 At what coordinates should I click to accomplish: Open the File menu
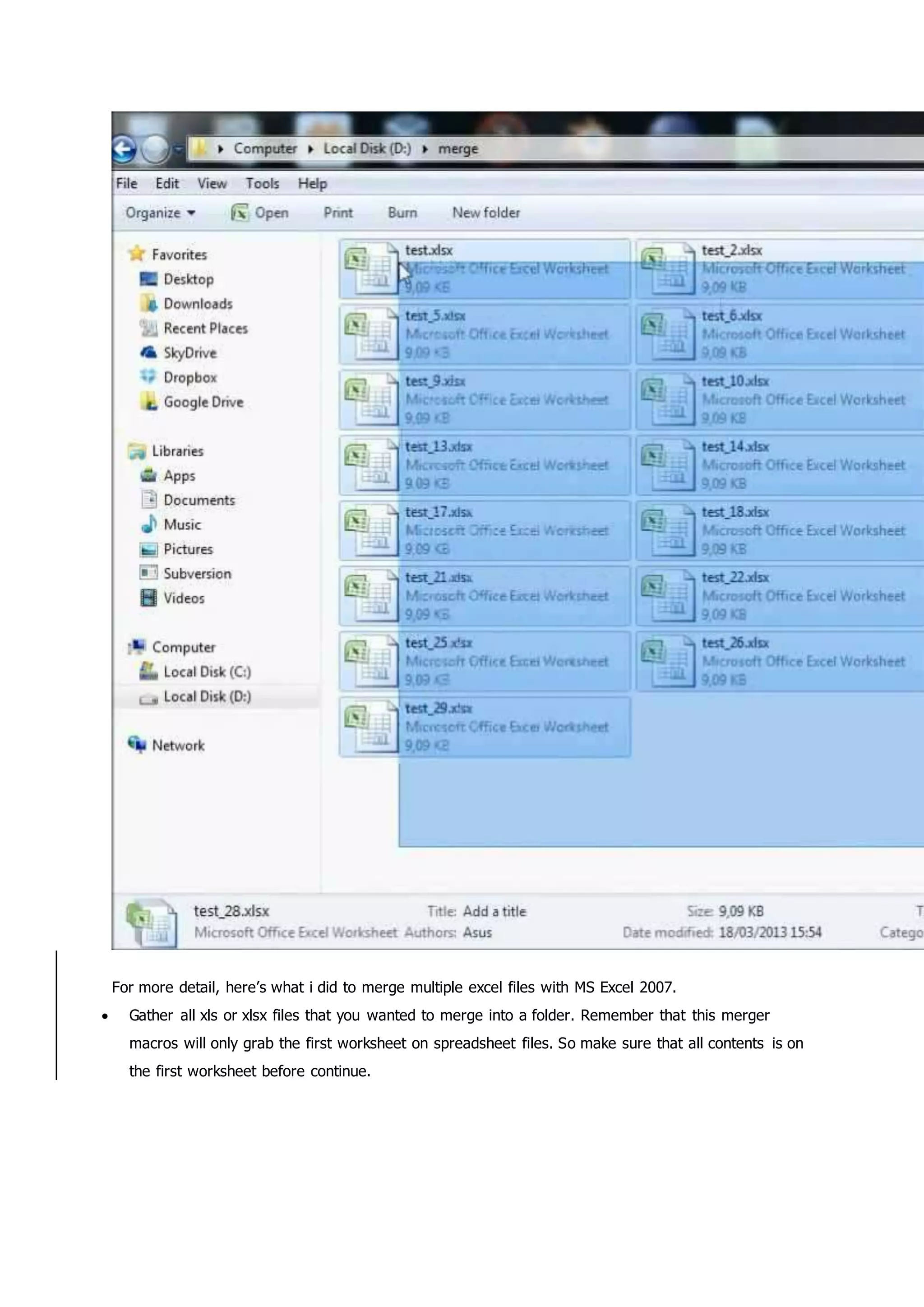click(126, 183)
